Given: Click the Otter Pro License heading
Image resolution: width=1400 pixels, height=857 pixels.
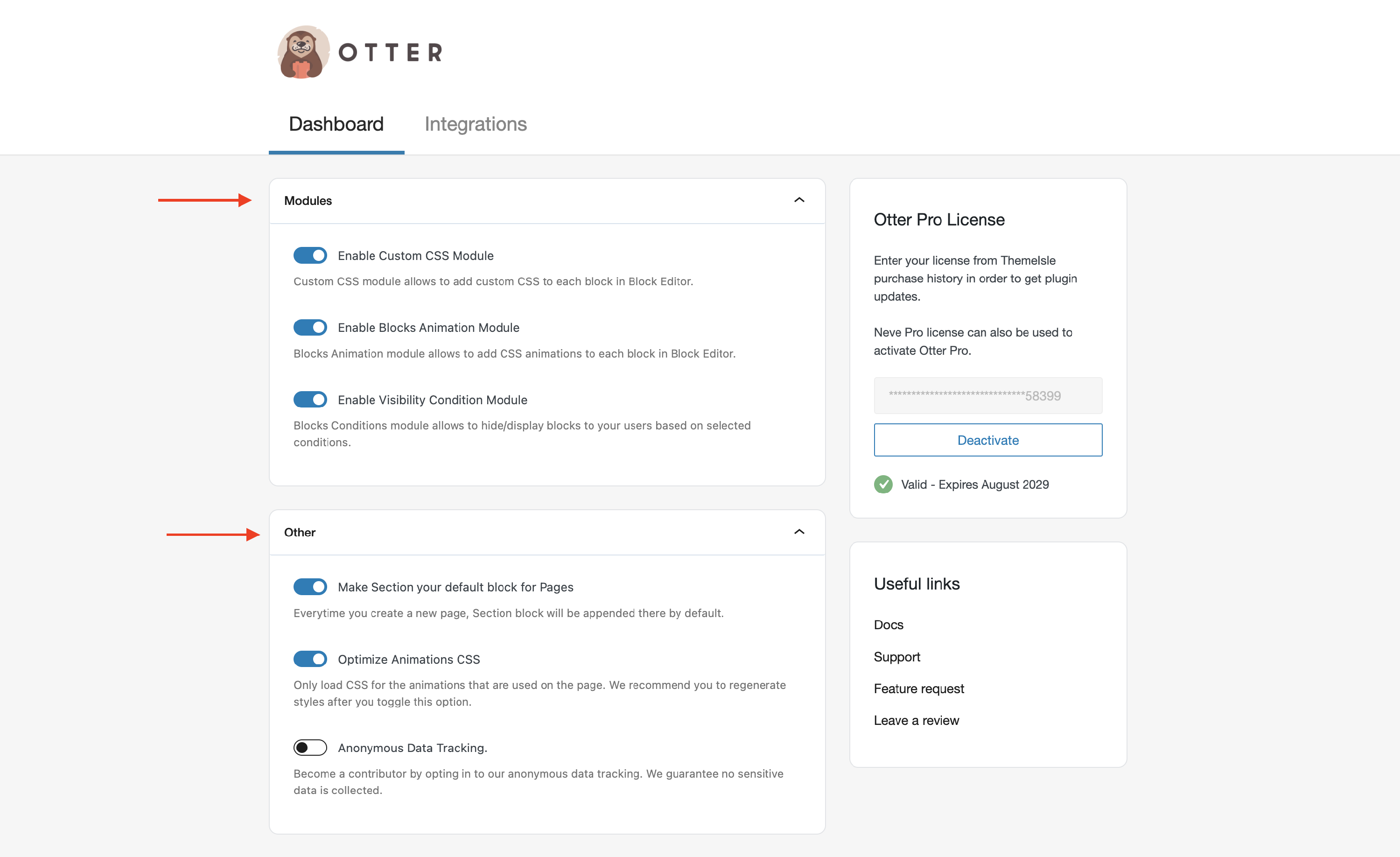Looking at the screenshot, I should (x=938, y=220).
